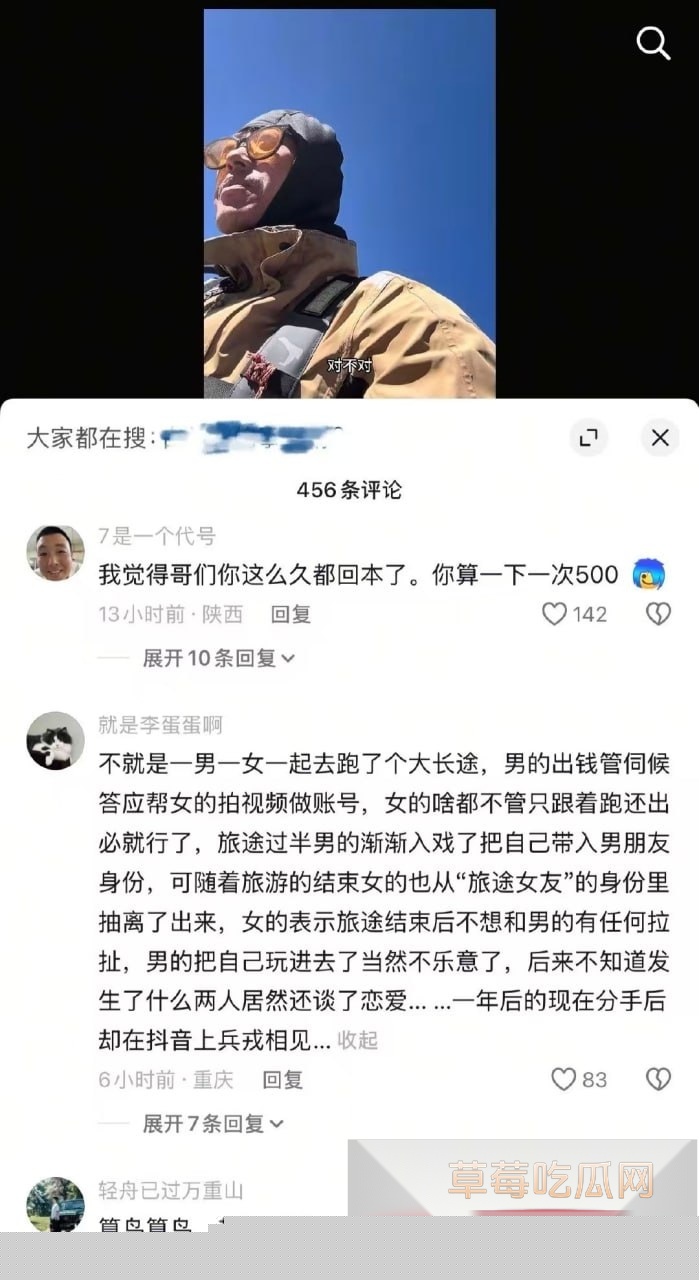Open avatar of 轻舟已过万重山

click(55, 1204)
